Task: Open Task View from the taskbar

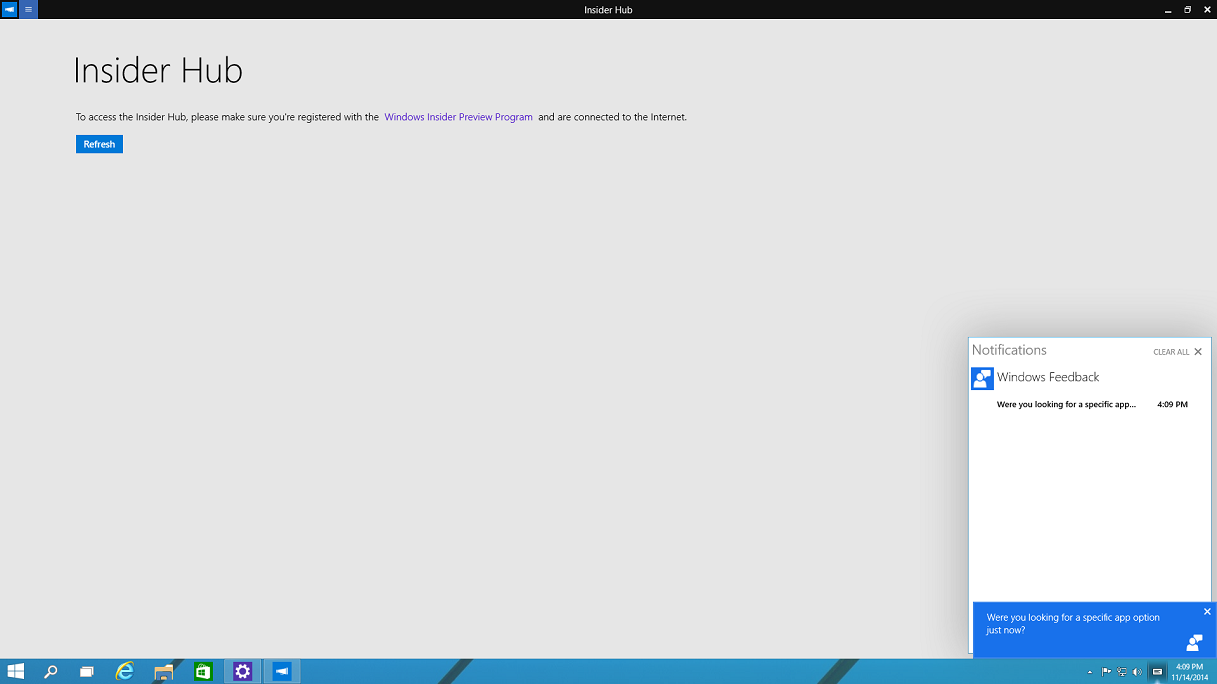Action: click(x=87, y=672)
